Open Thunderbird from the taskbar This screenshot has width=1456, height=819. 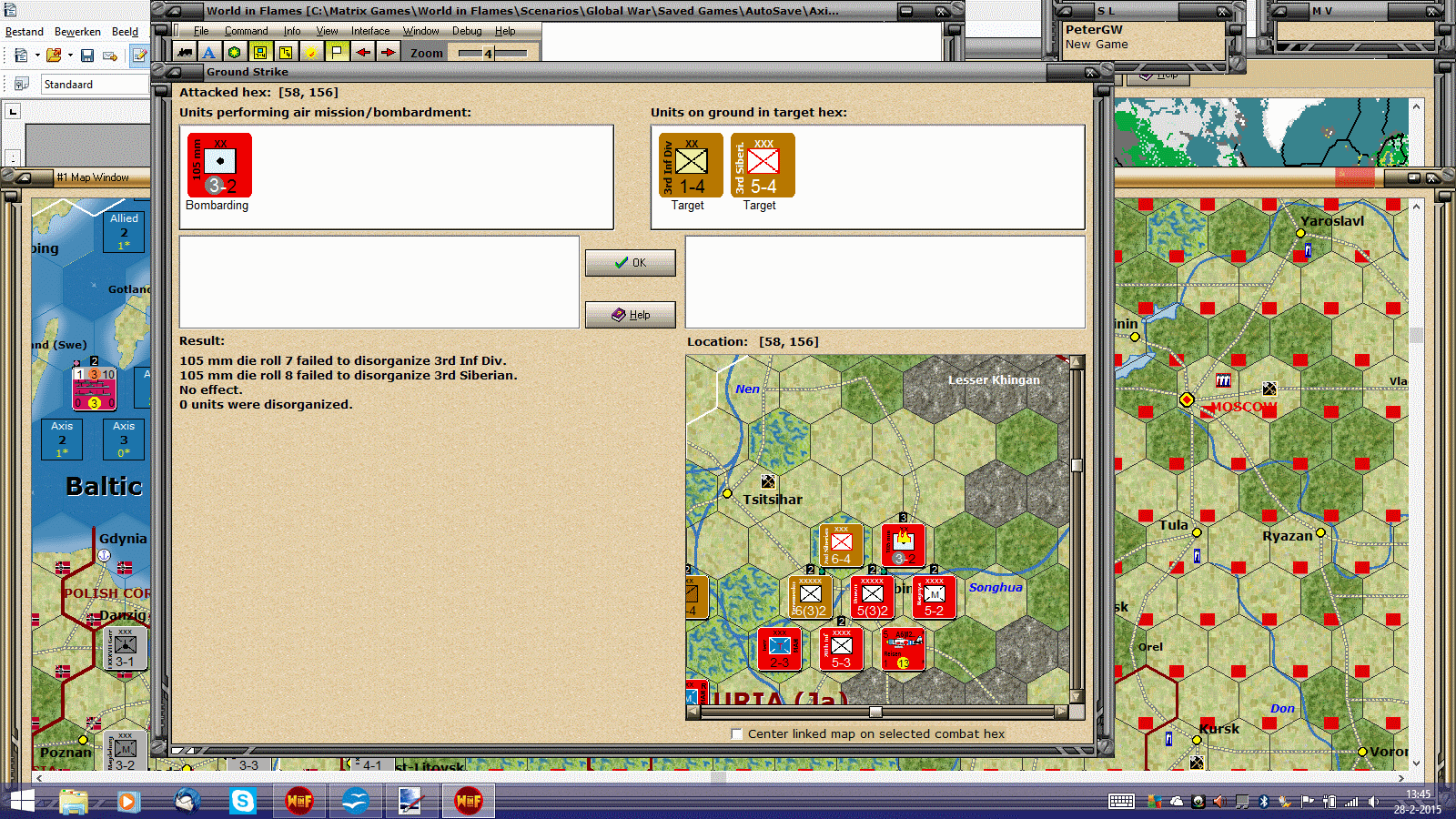pos(187,801)
